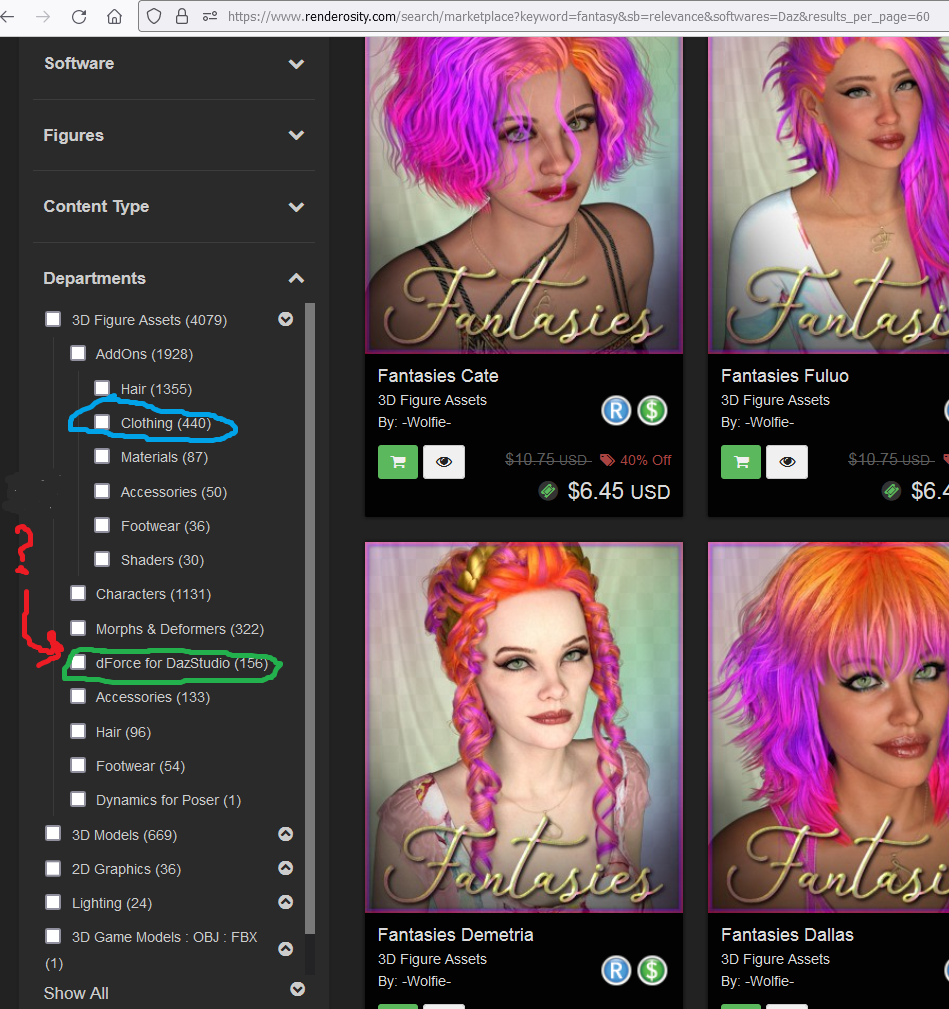
Task: Check the Morphs & Deformers (322) checkbox
Action: (x=78, y=628)
